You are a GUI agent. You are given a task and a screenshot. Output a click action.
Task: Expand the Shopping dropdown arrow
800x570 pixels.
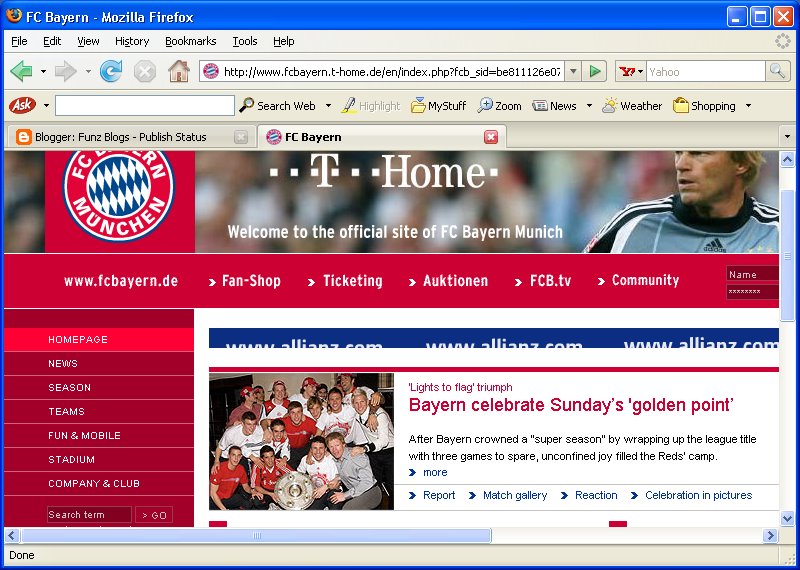pos(748,106)
